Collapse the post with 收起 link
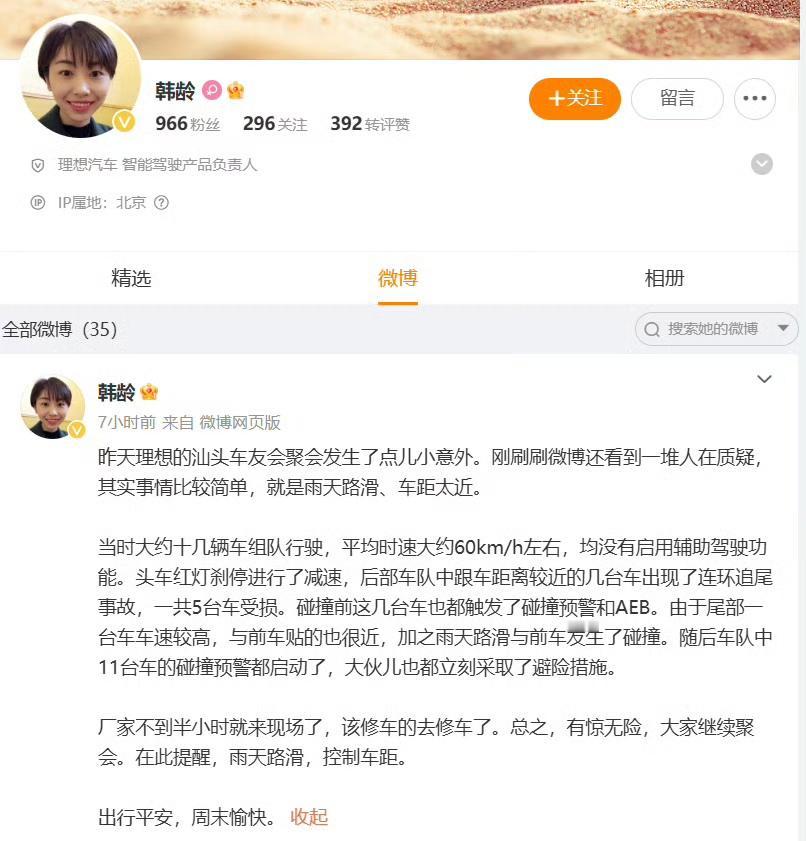Viewport: 806px width, 841px height. click(x=309, y=817)
